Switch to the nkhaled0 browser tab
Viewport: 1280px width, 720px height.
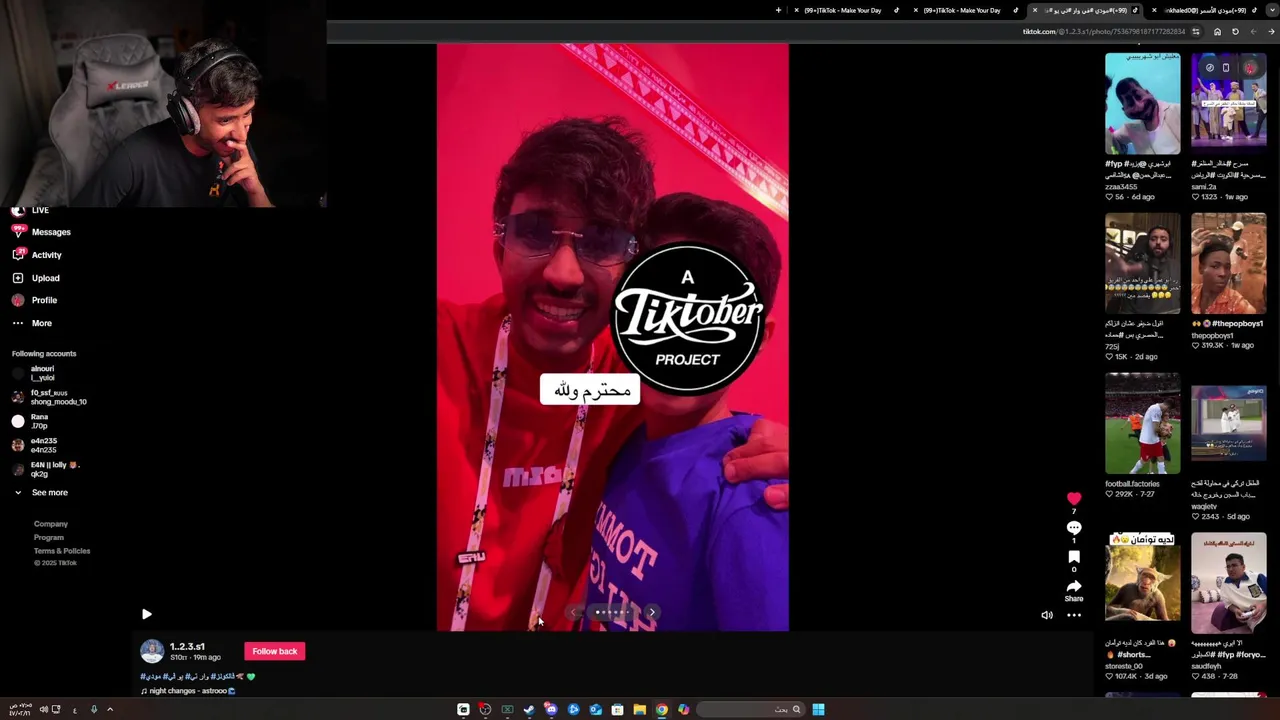tap(1205, 10)
